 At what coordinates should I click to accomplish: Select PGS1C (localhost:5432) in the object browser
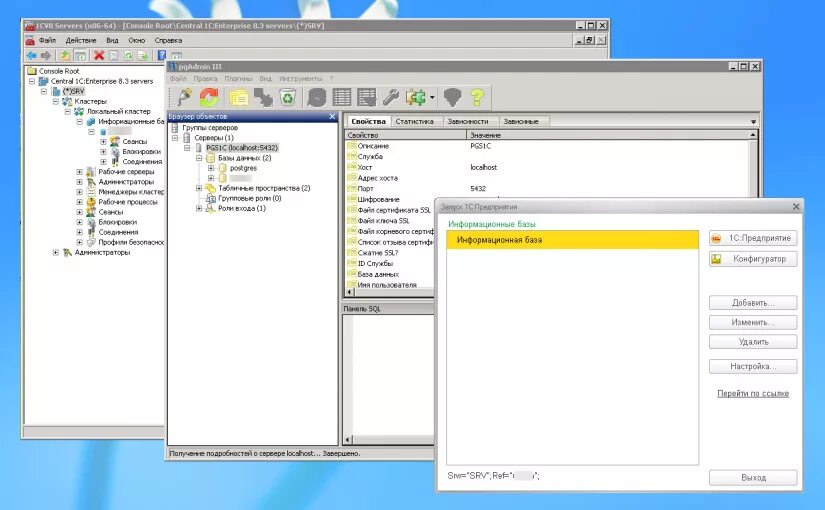[242, 148]
